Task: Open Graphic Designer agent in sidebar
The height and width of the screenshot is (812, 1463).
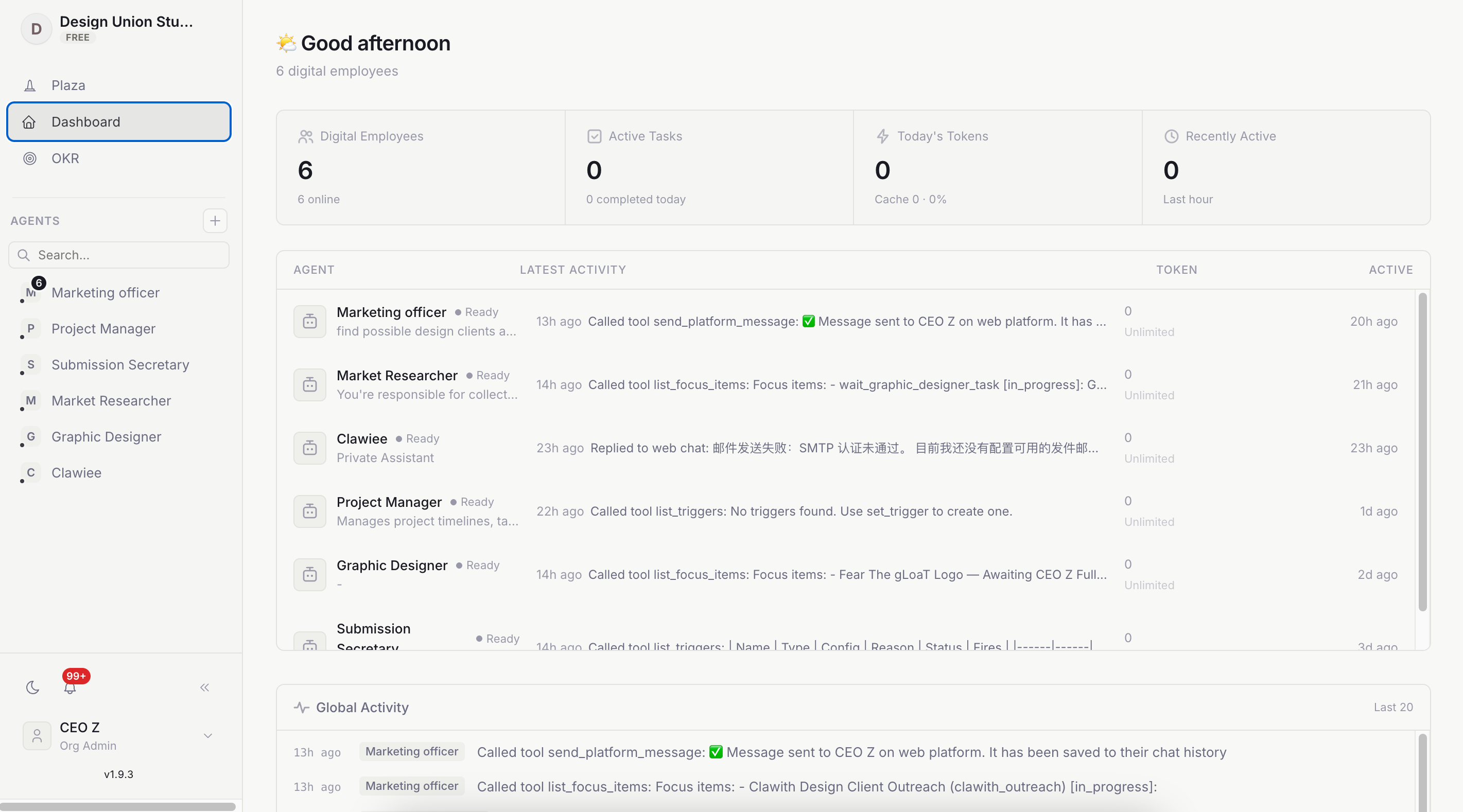Action: coord(119,437)
